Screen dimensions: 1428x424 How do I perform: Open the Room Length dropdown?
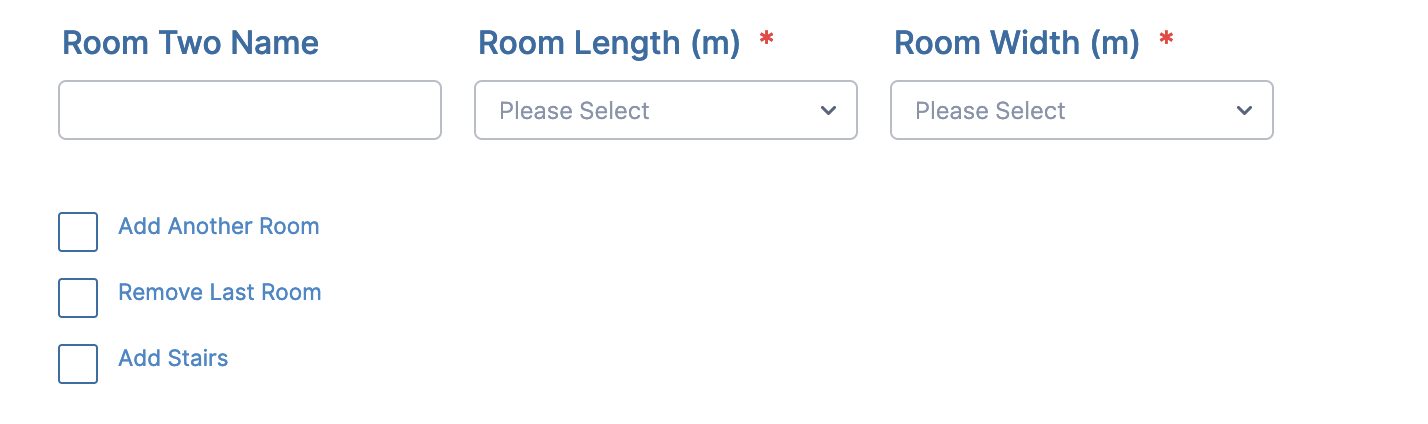(665, 110)
